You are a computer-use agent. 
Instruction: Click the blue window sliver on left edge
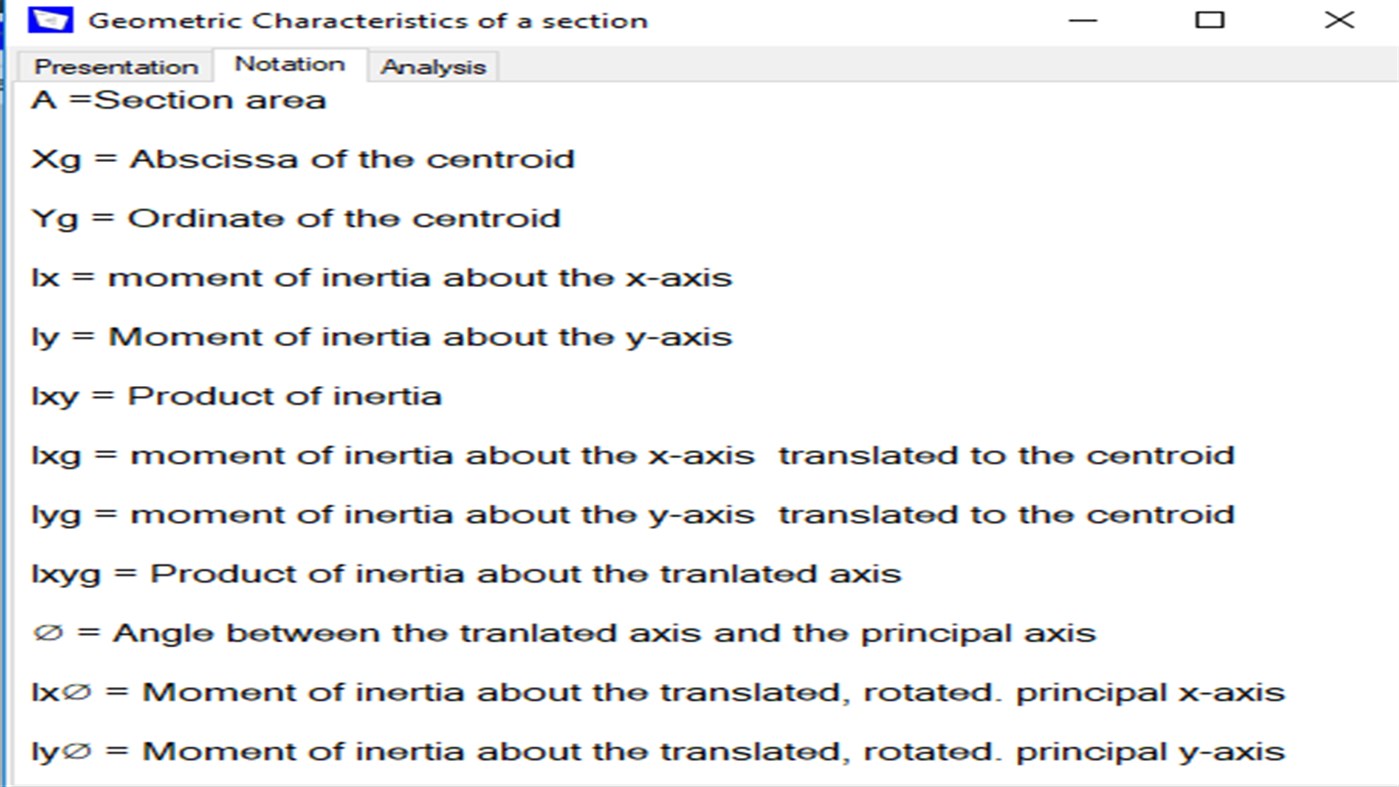click(x=6, y=400)
